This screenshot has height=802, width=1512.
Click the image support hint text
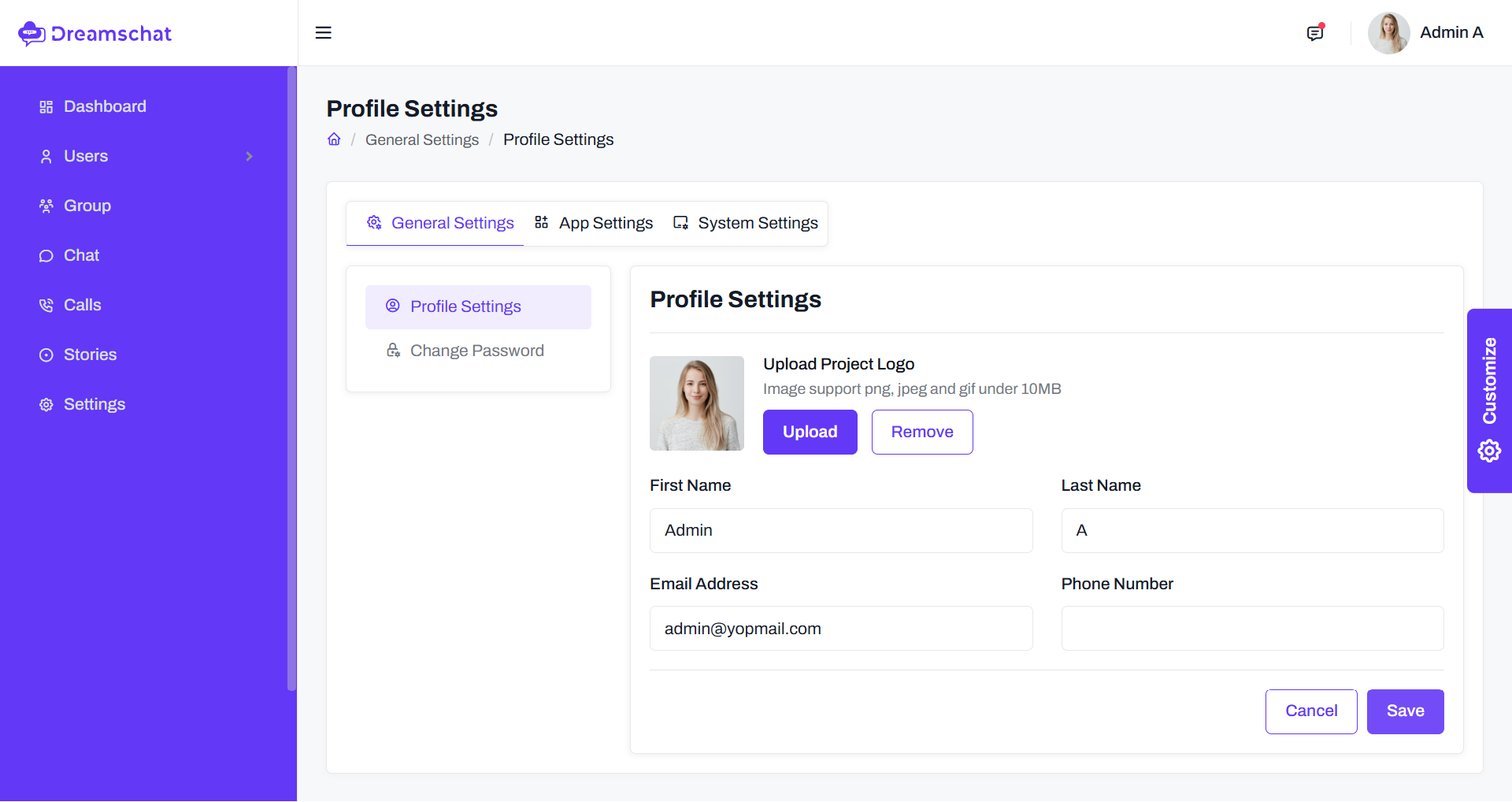(912, 389)
